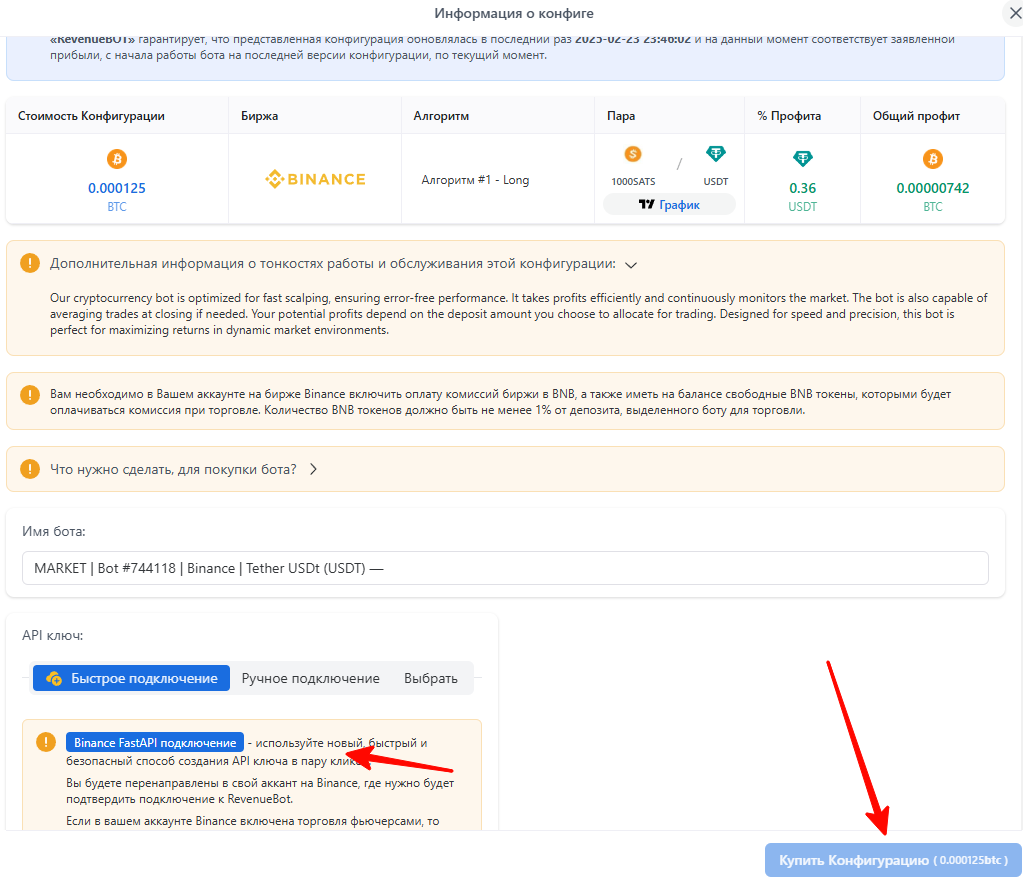Click the BTC unit under 0.000125
Image resolution: width=1023 pixels, height=880 pixels.
[x=117, y=206]
